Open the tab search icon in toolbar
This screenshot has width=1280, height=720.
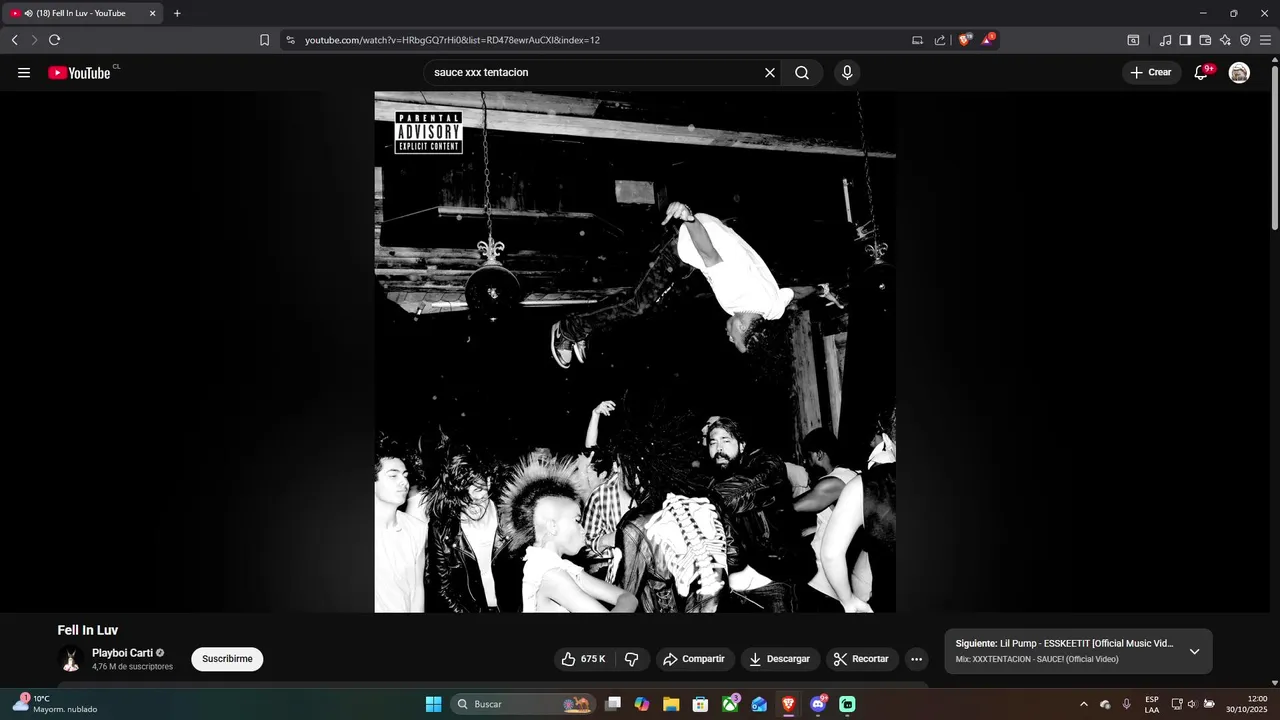point(1133,40)
